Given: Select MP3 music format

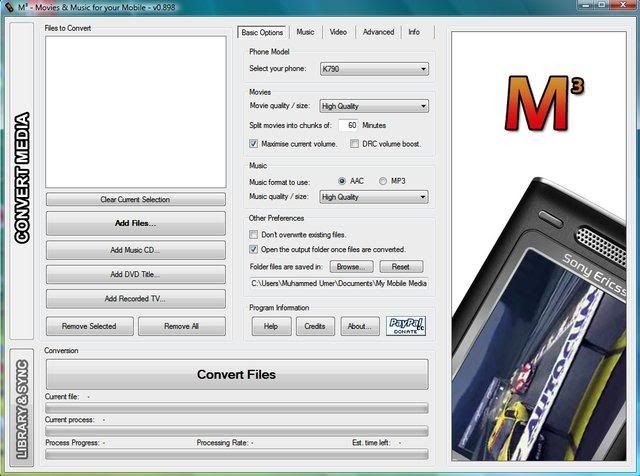Looking at the screenshot, I should point(382,181).
